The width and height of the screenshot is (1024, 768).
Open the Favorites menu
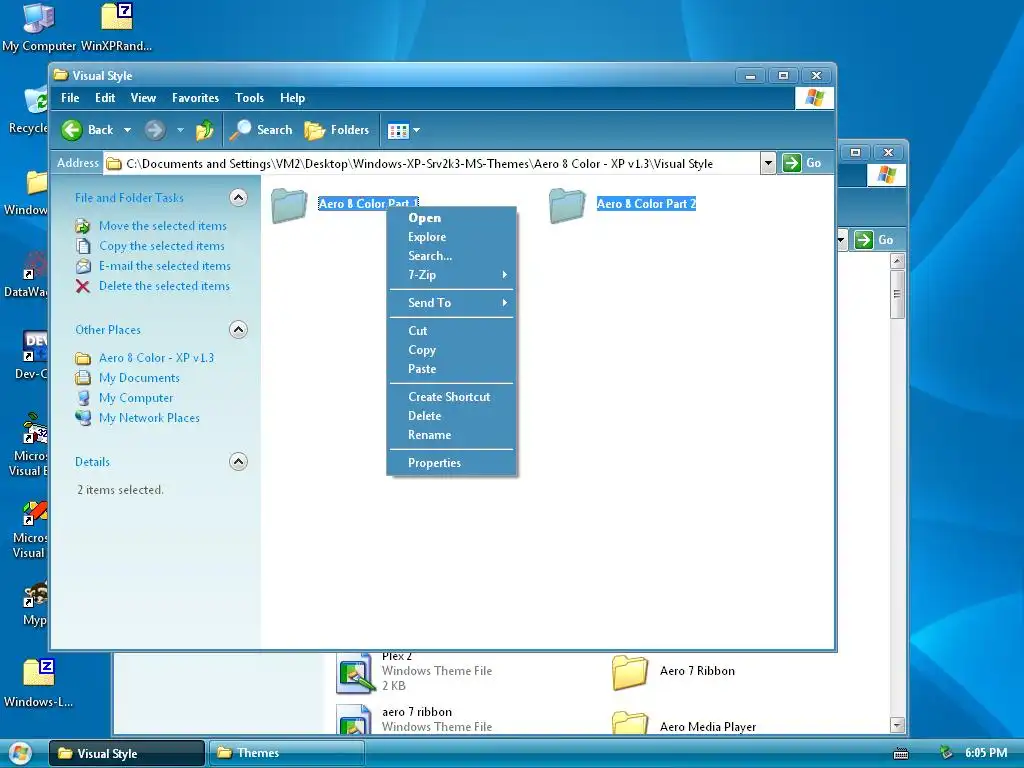pyautogui.click(x=195, y=98)
